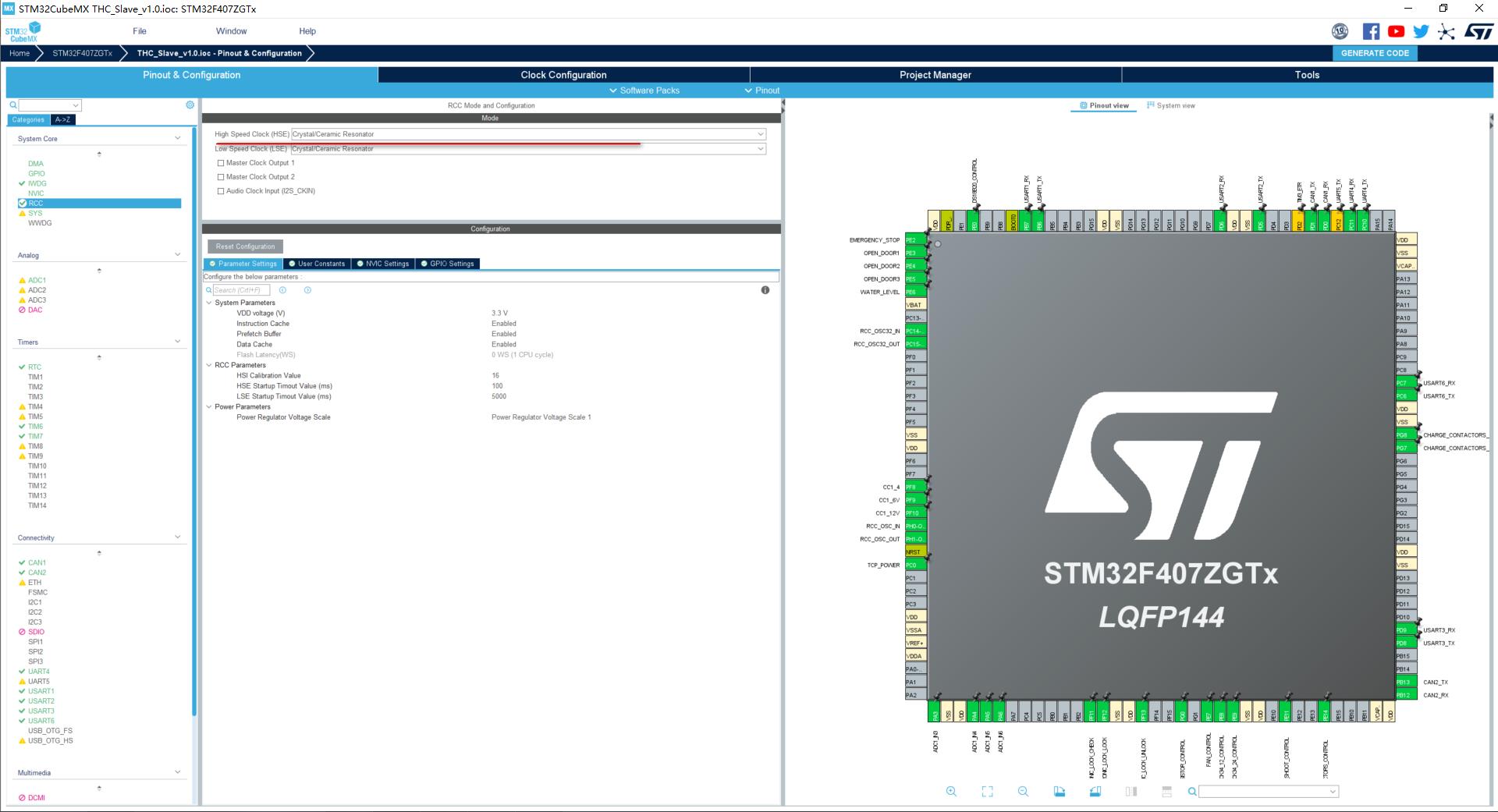Open the Software Packs dropdown

pyautogui.click(x=644, y=90)
